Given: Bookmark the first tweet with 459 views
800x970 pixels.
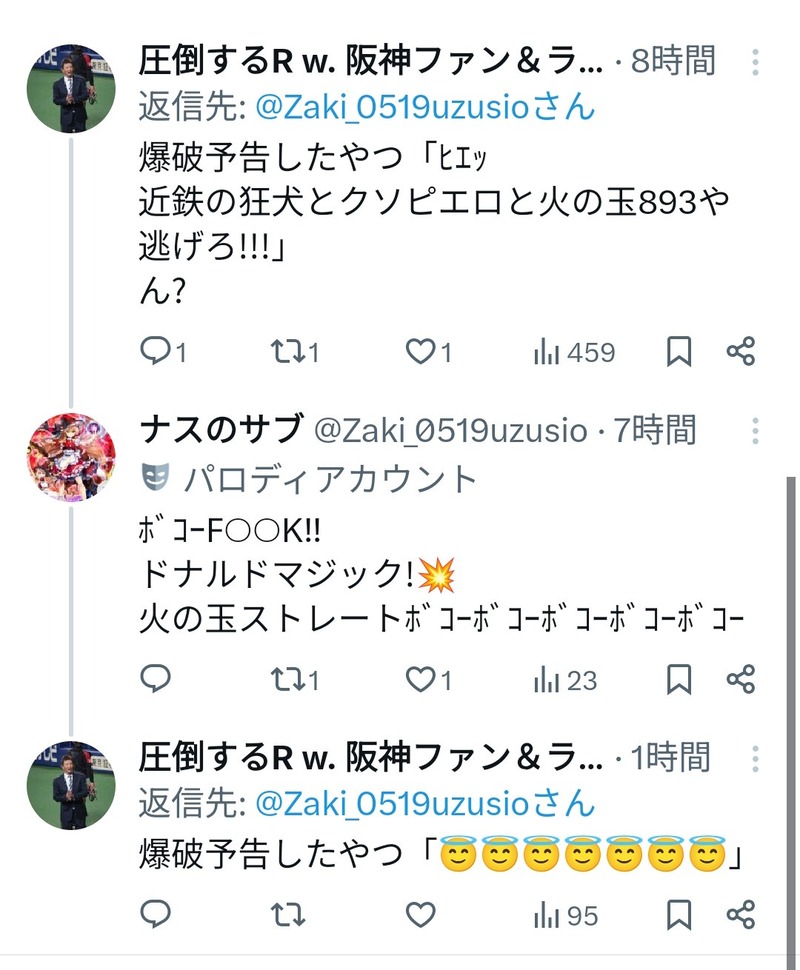Looking at the screenshot, I should [679, 351].
